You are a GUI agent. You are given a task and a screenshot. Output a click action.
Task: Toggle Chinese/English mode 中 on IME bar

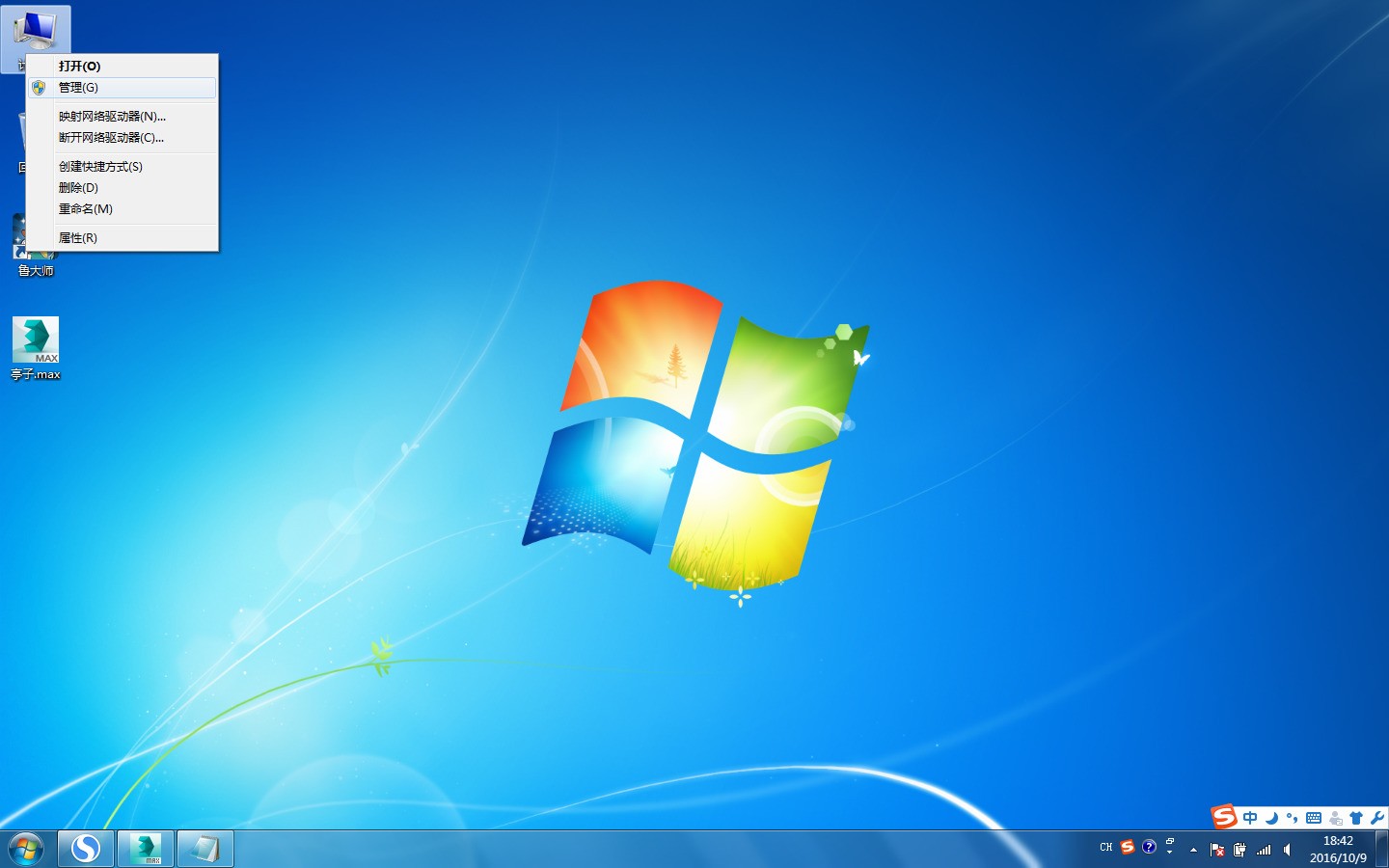pyautogui.click(x=1250, y=818)
